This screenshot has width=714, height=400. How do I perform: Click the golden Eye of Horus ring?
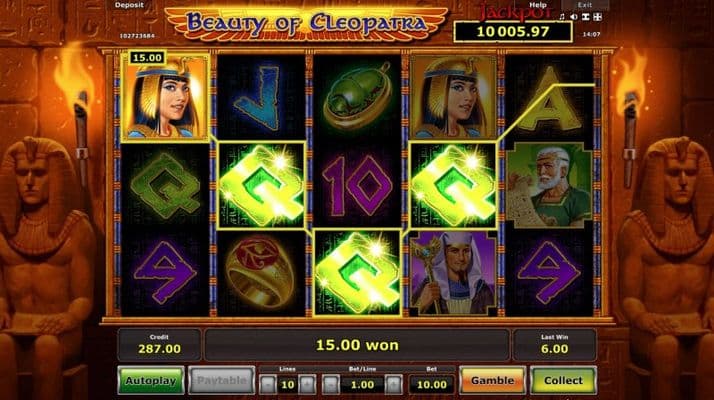[x=260, y=272]
